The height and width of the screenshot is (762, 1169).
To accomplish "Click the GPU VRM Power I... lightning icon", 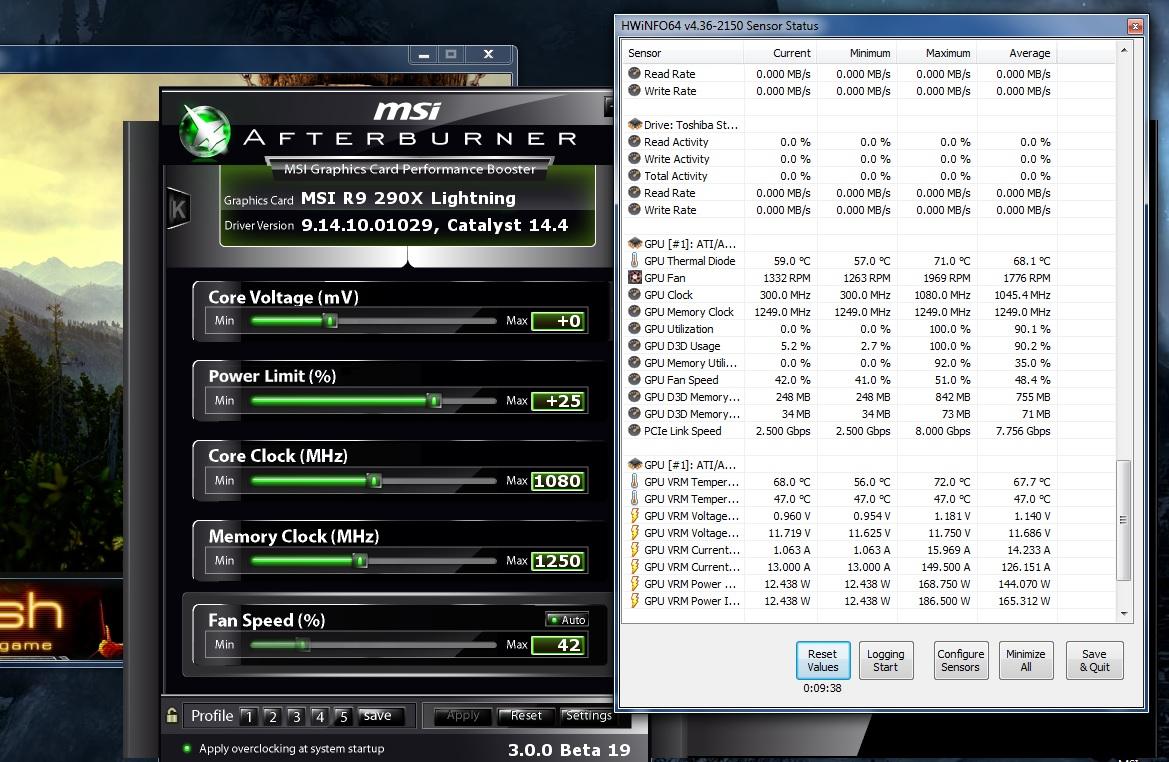I will pos(634,601).
